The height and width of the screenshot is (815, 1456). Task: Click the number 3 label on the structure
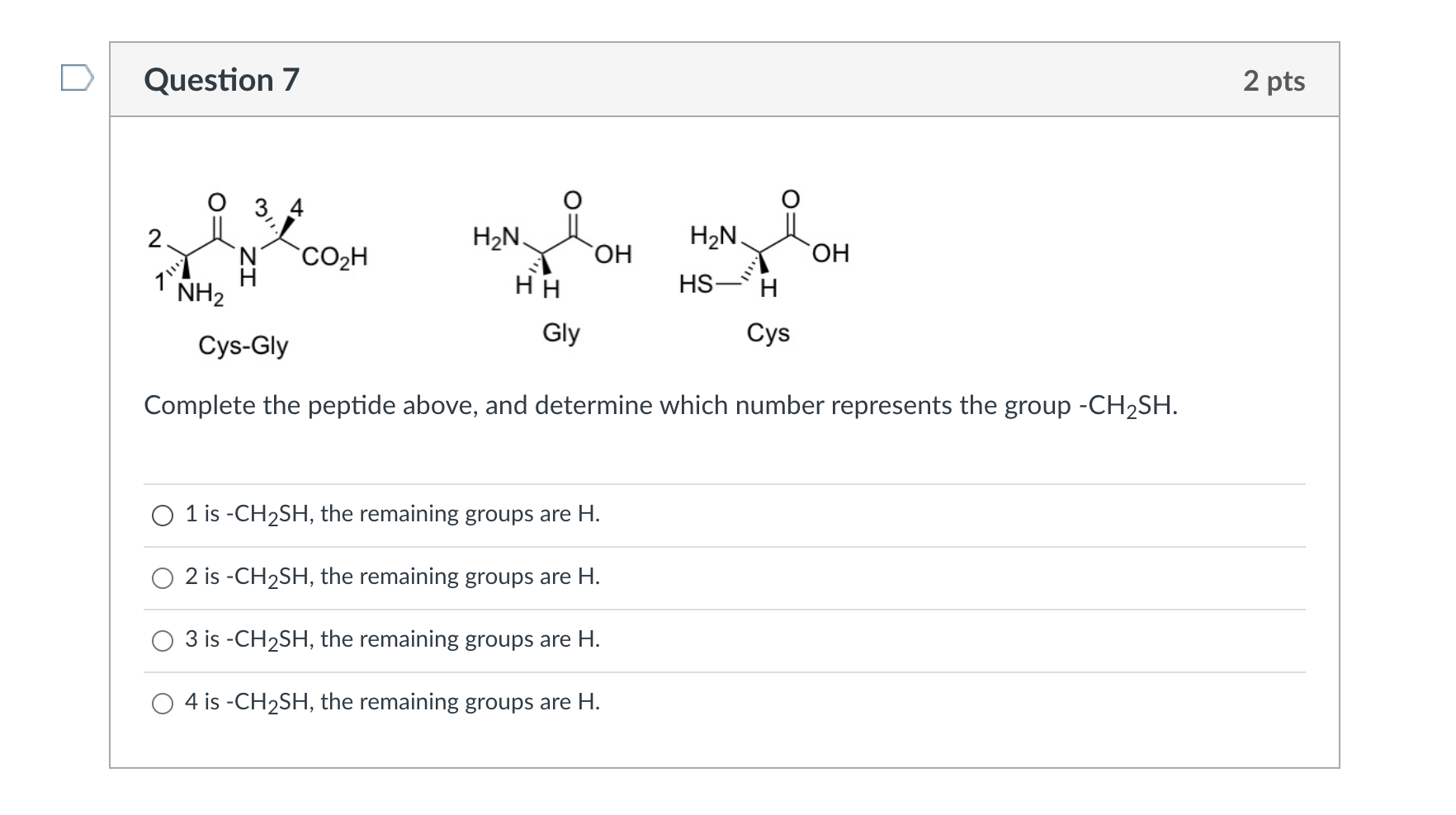click(x=261, y=206)
